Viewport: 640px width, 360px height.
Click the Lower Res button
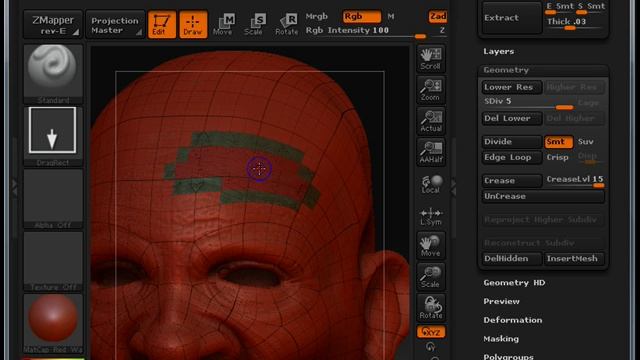[x=512, y=87]
